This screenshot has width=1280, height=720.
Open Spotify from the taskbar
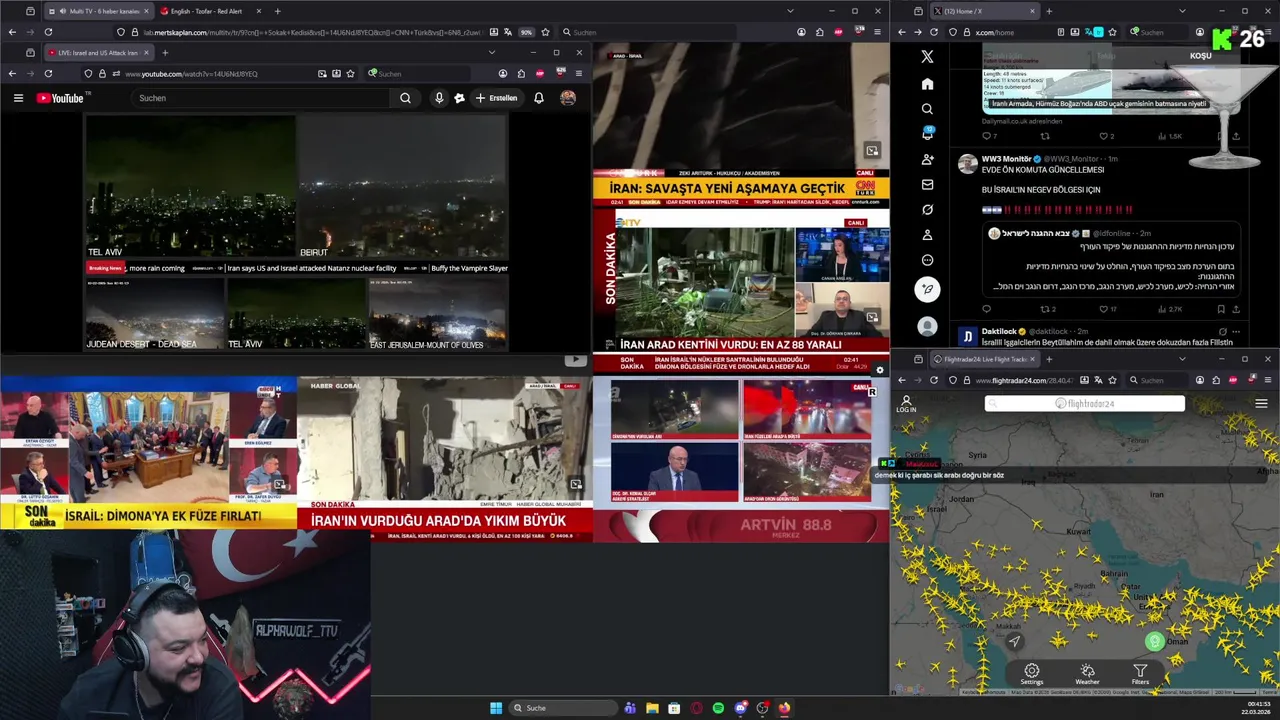(718, 708)
